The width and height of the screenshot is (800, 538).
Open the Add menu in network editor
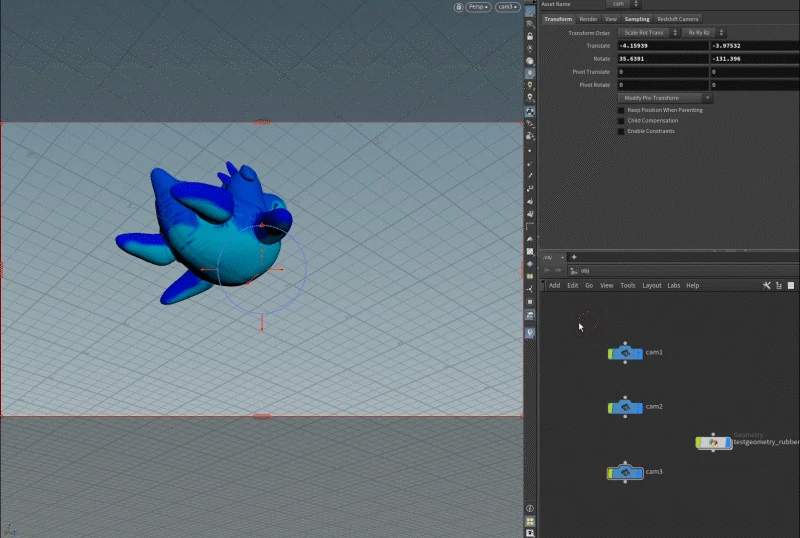coord(555,285)
